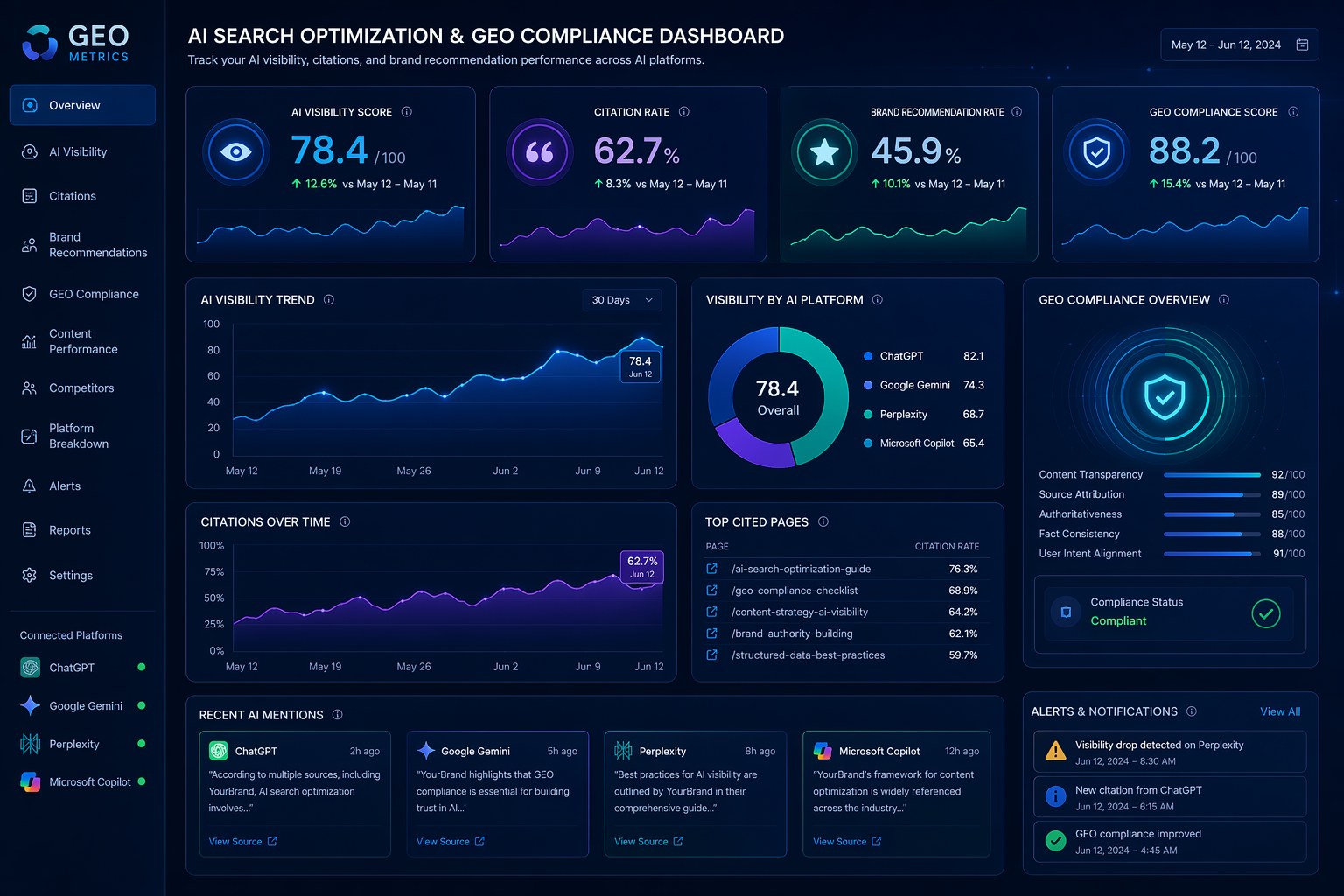Open info tooltip icon beside AI Visibility Score
The width and height of the screenshot is (1344, 896).
click(407, 112)
